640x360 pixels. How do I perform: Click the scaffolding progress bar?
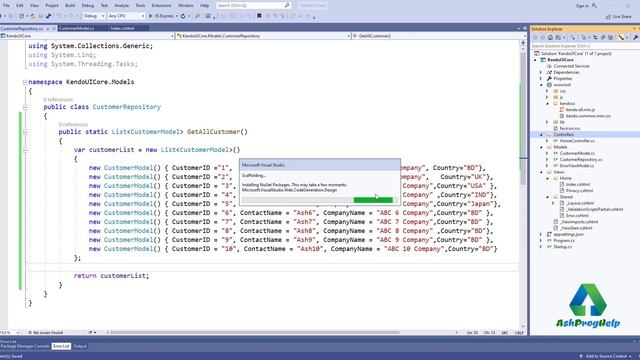[319, 200]
